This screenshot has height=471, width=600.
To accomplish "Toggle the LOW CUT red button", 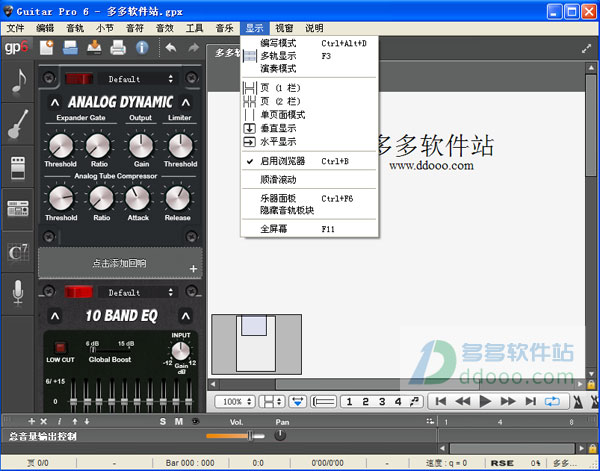I will point(60,347).
